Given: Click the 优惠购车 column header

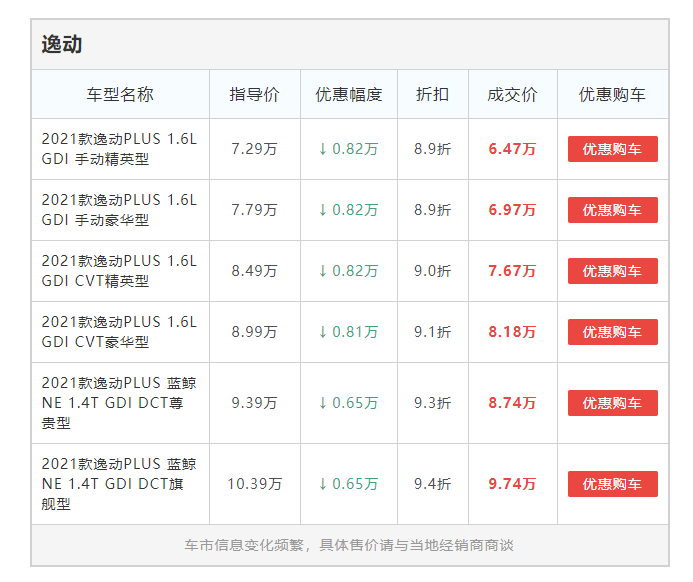Looking at the screenshot, I should coord(613,95).
